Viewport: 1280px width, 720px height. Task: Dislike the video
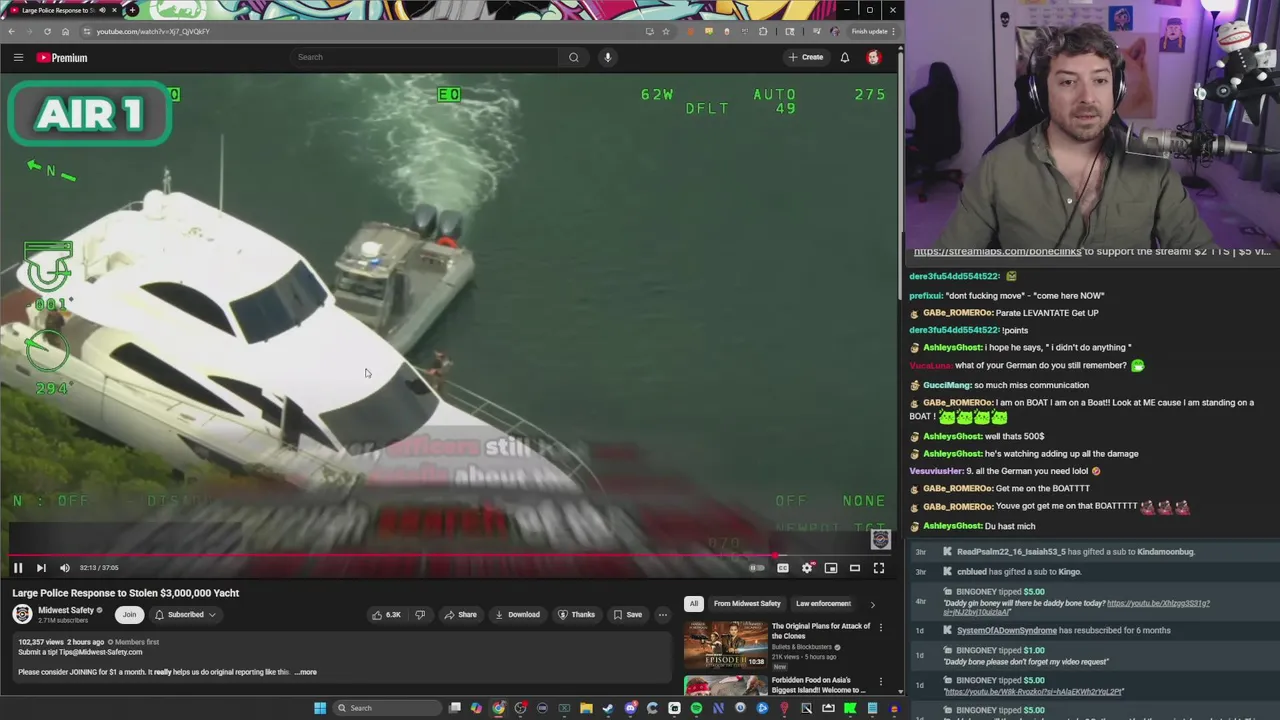(420, 614)
